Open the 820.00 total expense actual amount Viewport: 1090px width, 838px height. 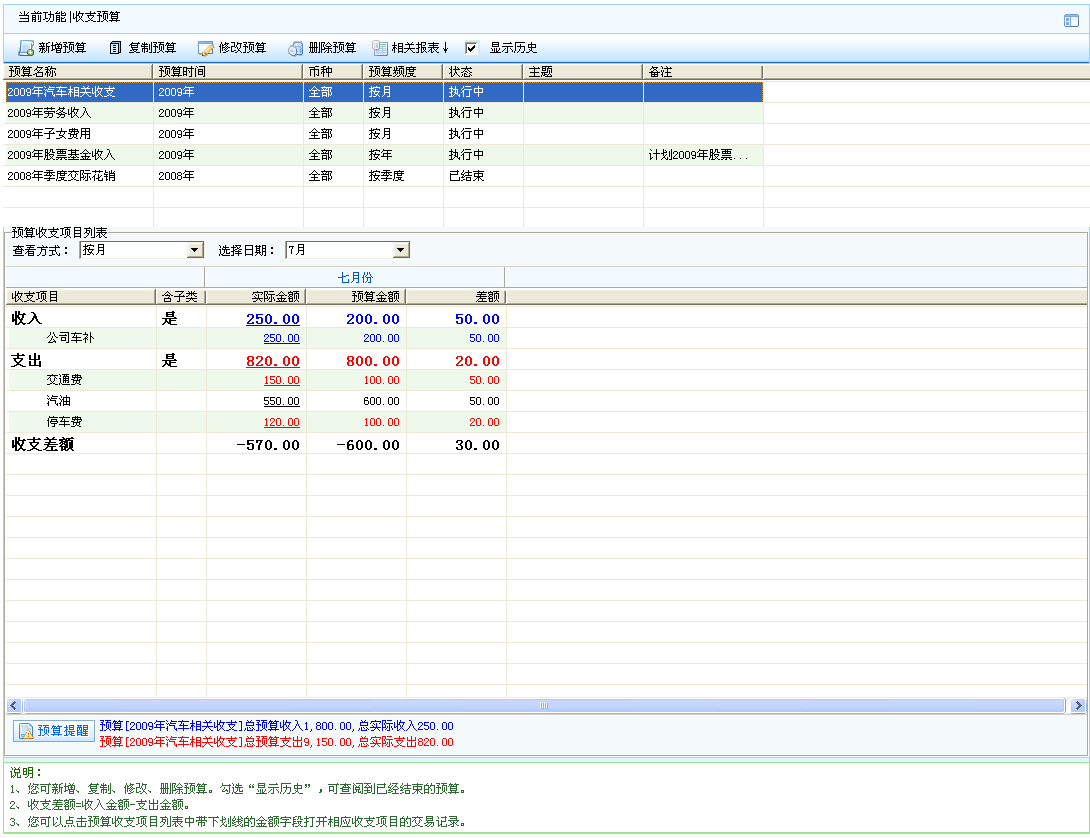click(x=273, y=361)
